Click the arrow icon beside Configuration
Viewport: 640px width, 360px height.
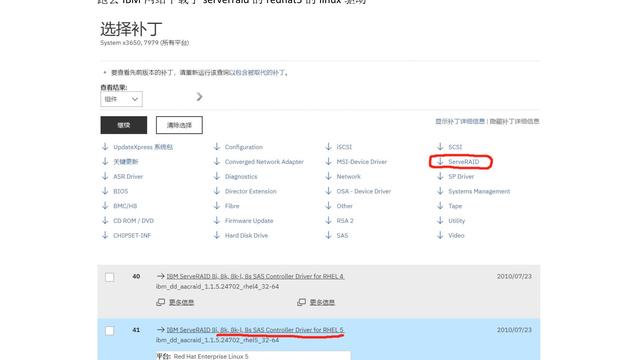point(217,147)
